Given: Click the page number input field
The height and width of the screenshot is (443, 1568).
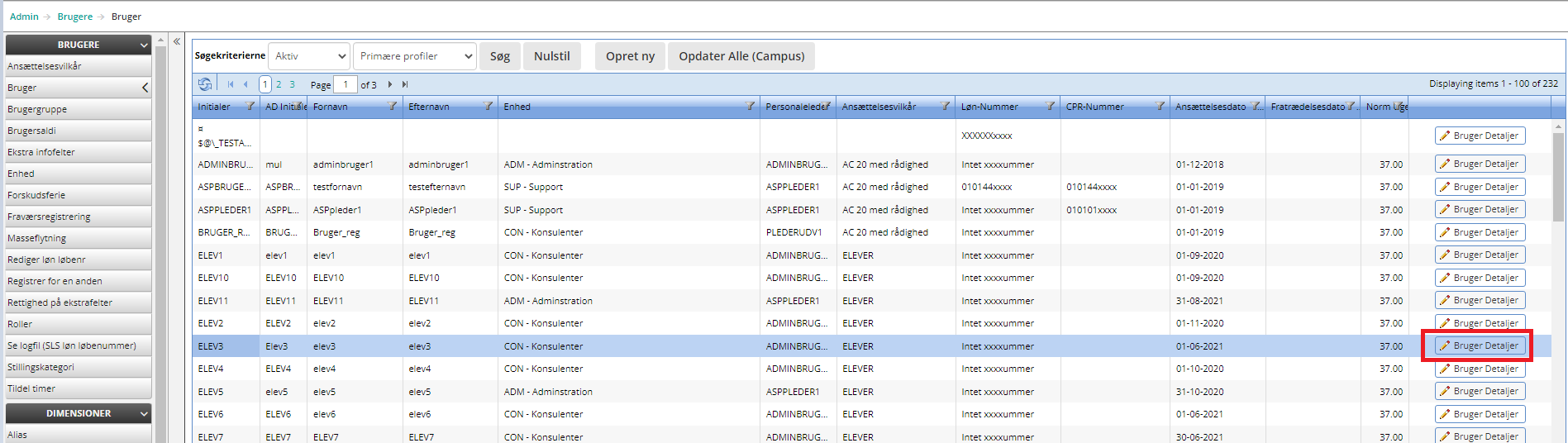Looking at the screenshot, I should click(x=346, y=84).
